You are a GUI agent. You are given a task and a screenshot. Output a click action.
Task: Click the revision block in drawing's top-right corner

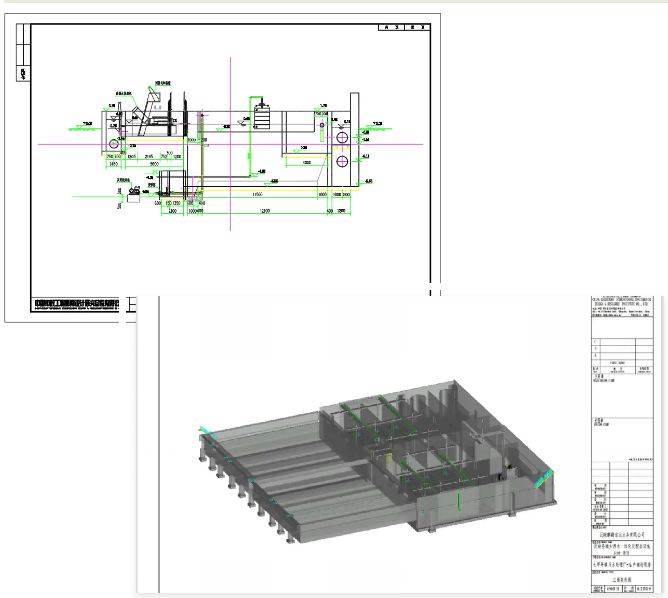pos(405,29)
